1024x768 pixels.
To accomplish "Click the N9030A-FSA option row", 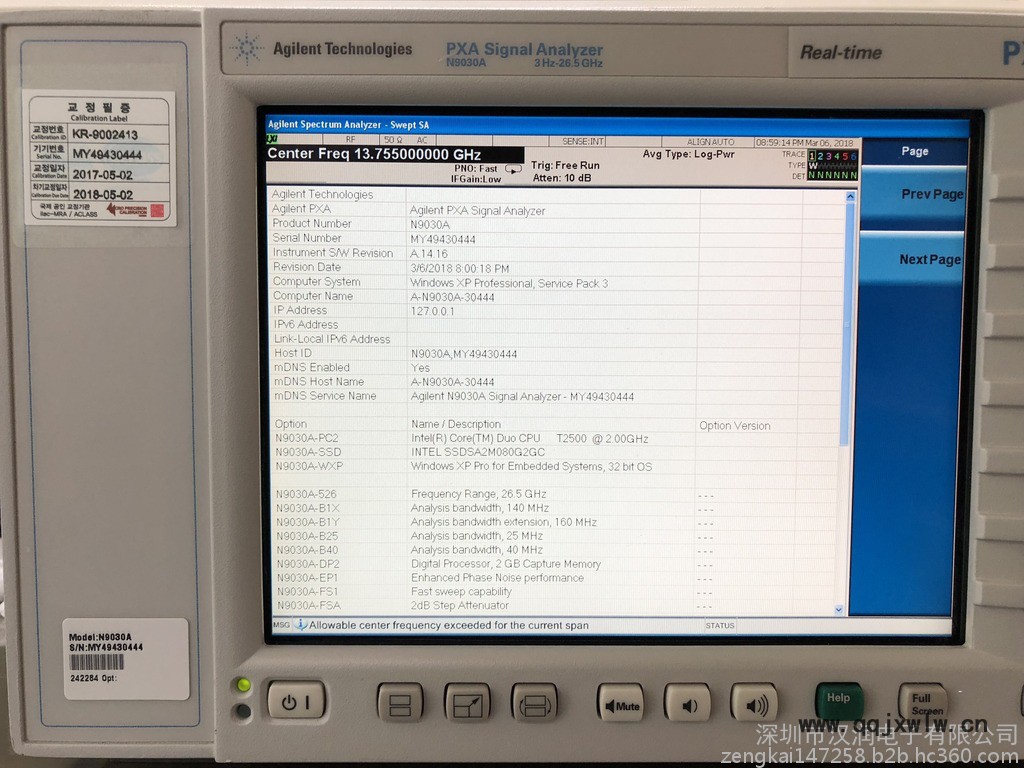I will pyautogui.click(x=555, y=605).
